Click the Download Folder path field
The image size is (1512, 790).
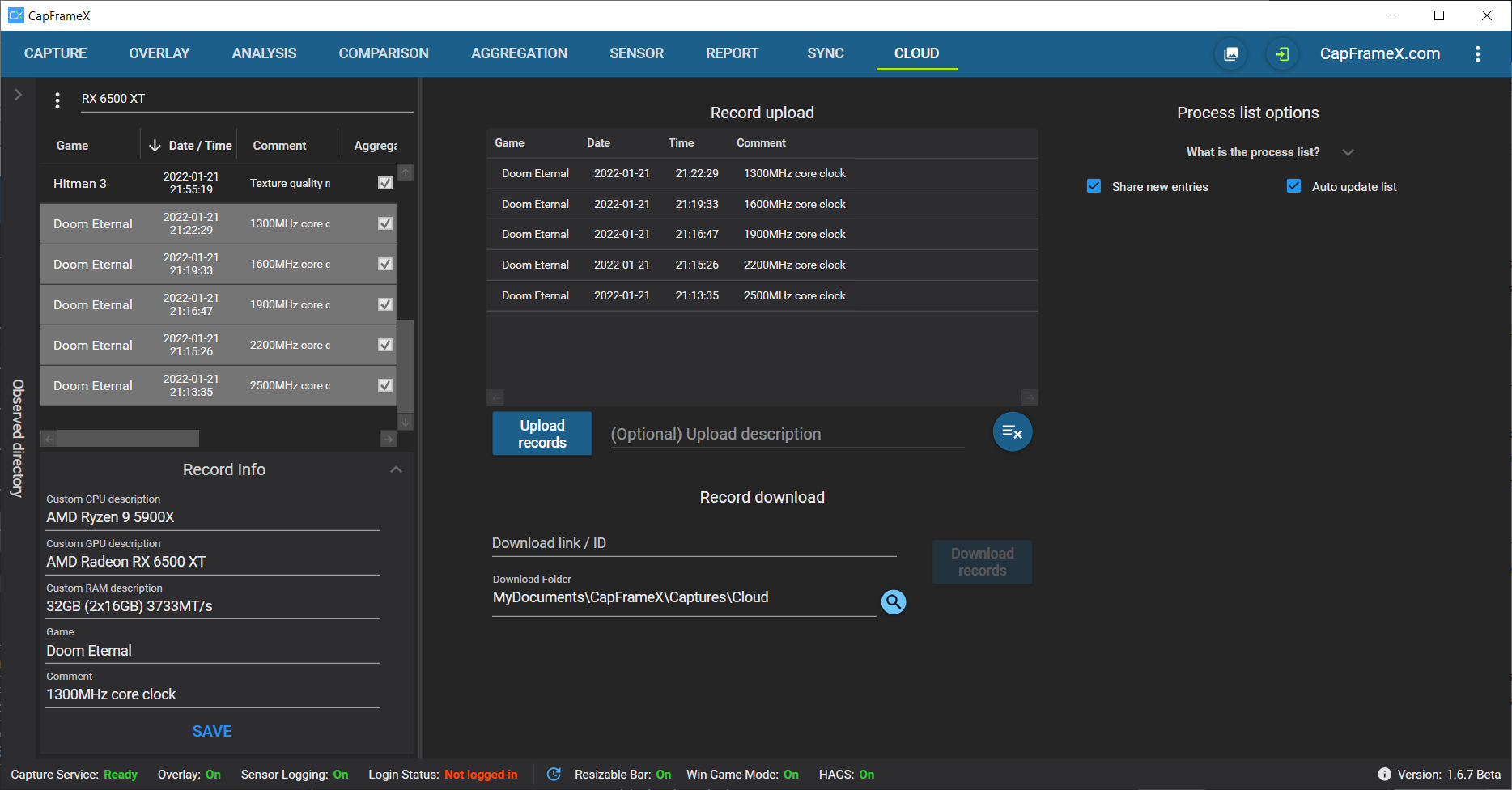(x=684, y=597)
